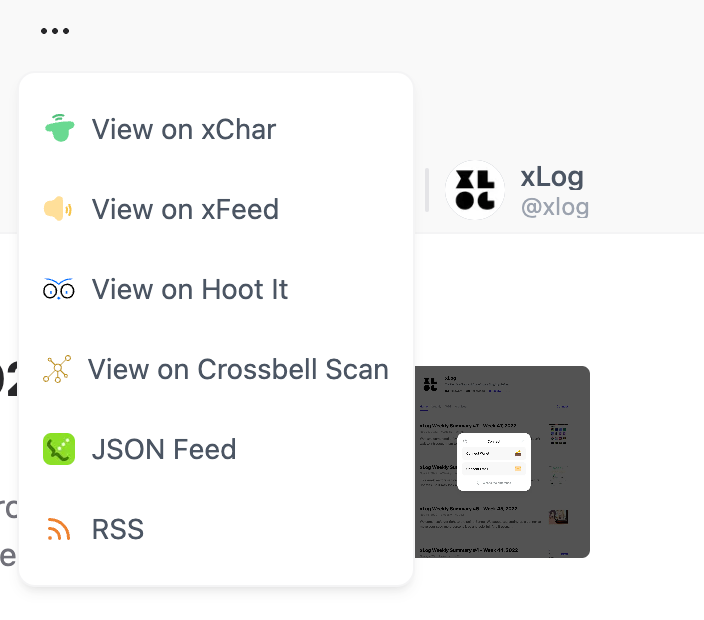The width and height of the screenshot is (704, 620).
Task: Open the RSS menu item
Action: pos(216,529)
